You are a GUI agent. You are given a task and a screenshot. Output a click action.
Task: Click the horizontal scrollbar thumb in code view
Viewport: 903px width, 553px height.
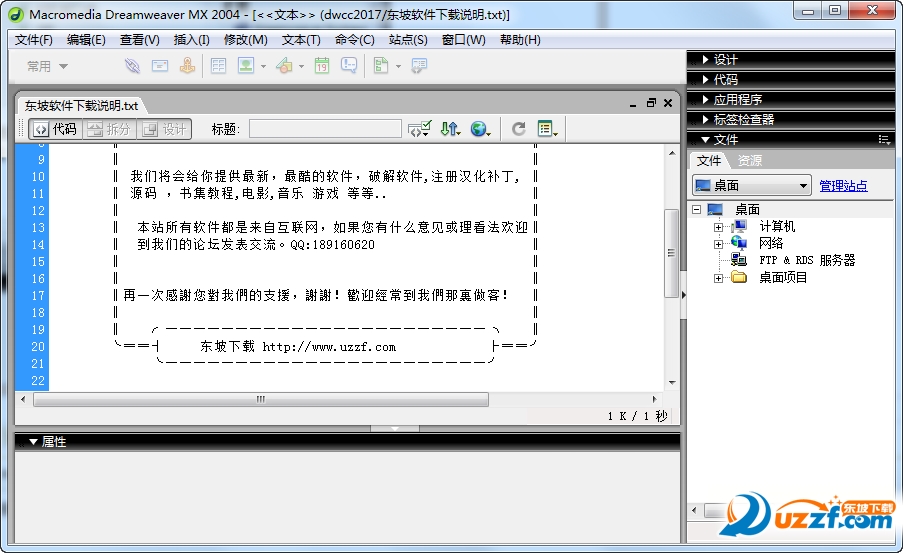point(261,399)
